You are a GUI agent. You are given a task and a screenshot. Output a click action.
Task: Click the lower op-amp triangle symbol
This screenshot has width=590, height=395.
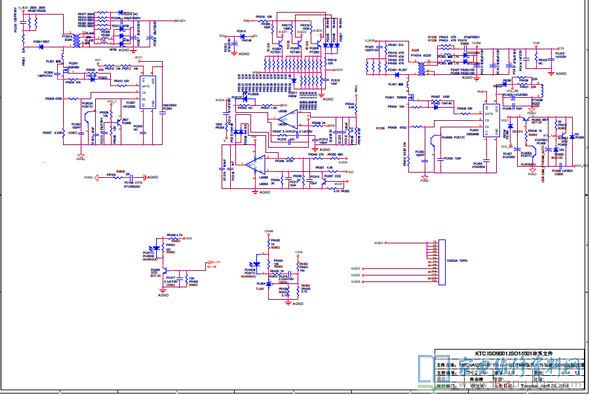[256, 164]
